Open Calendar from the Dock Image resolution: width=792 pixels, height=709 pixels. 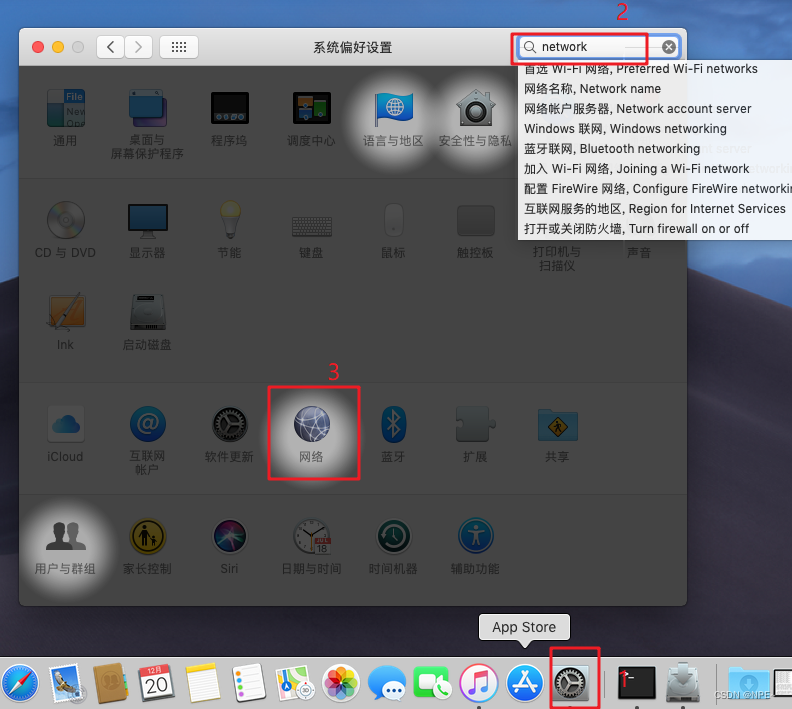(156, 683)
